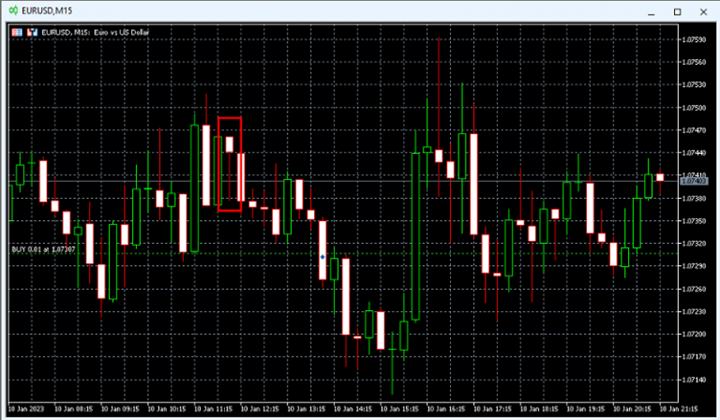Close the EURUSD,M15 chart window
This screenshot has width=720, height=420.
coord(704,11)
